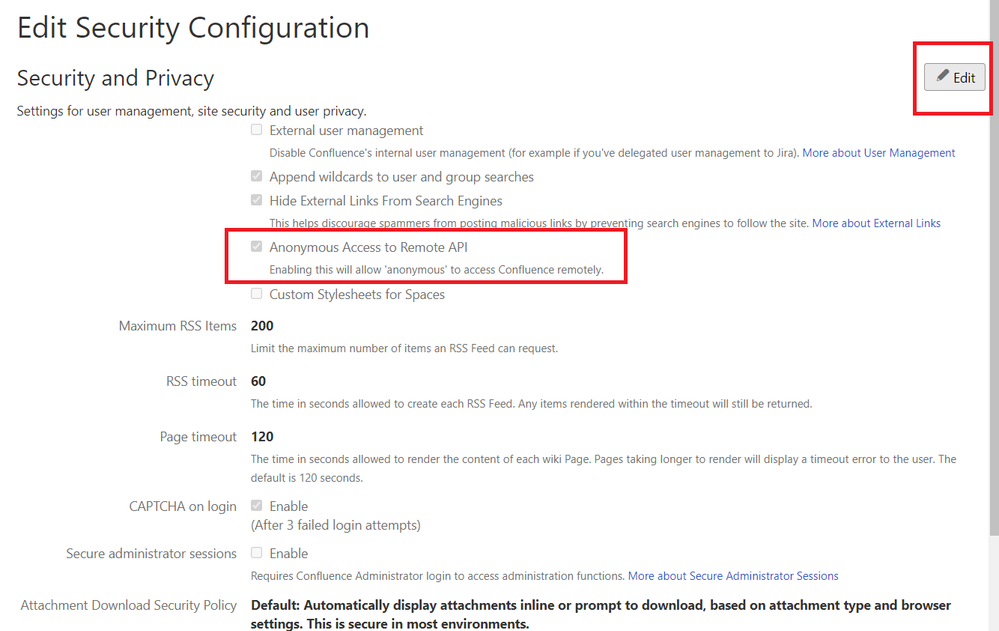Open More about External Links link
This screenshot has width=999, height=631.
(876, 223)
